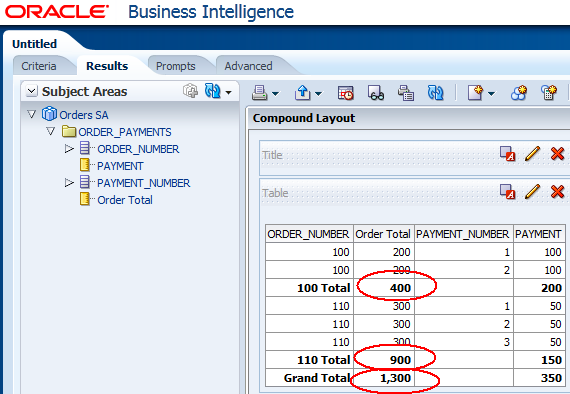Click the Compound Layout header

[304, 118]
